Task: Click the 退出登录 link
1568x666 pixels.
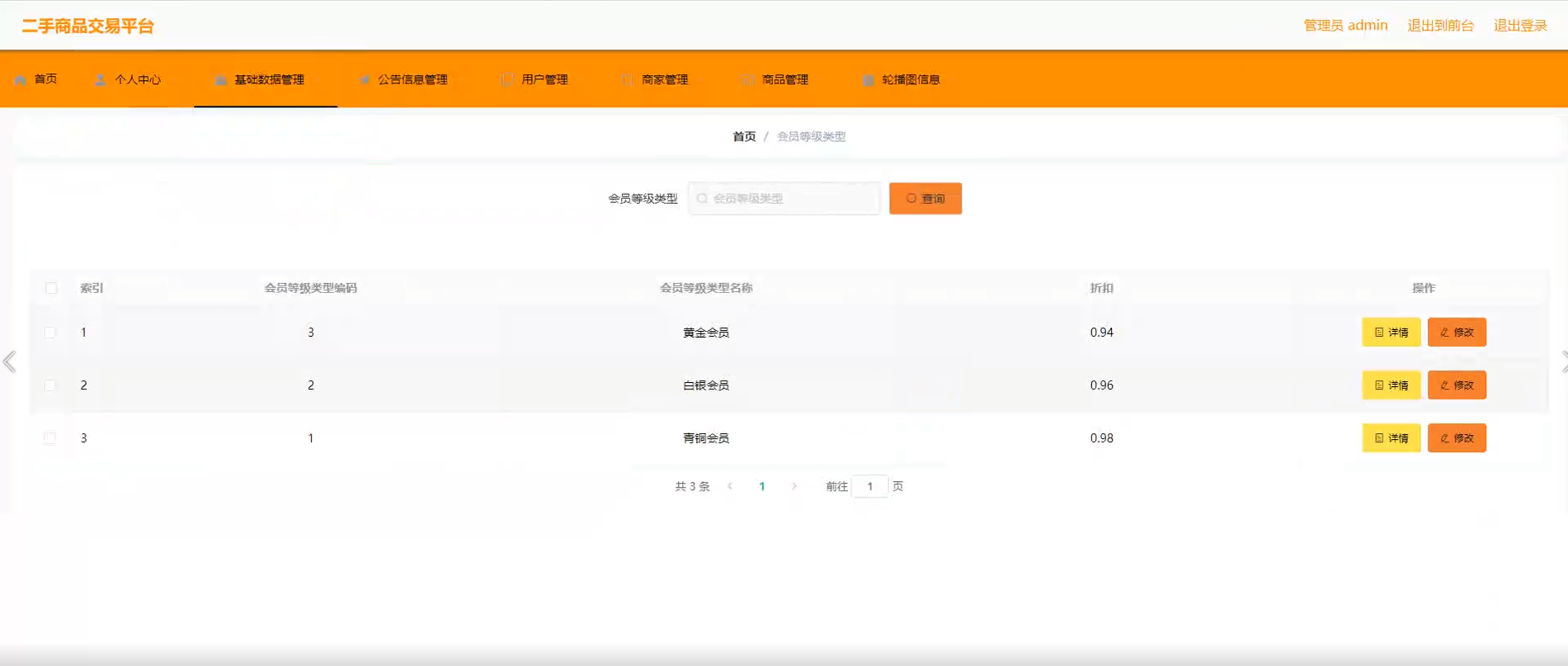Action: pos(1520,26)
